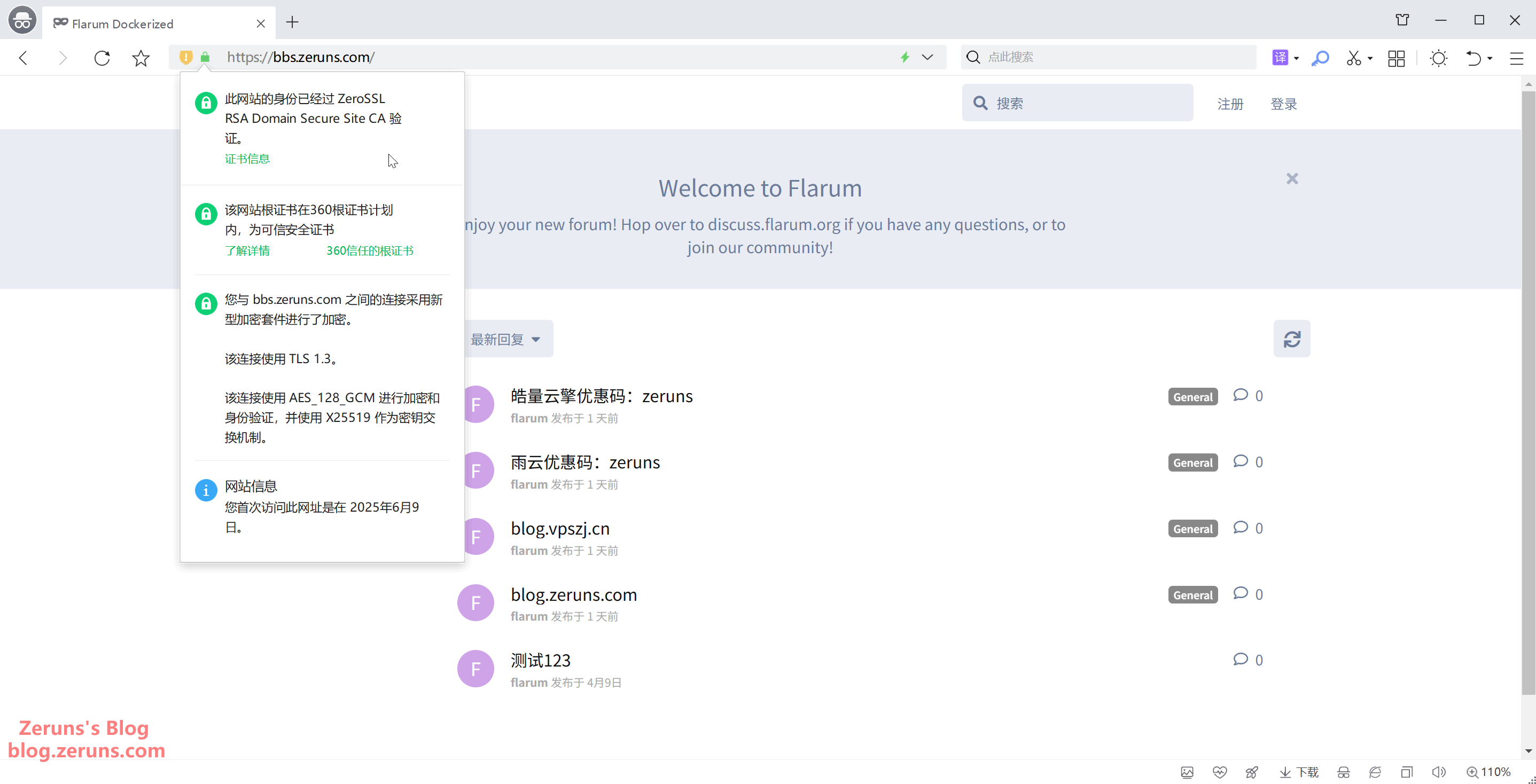Open a new tab with plus button

[292, 22]
